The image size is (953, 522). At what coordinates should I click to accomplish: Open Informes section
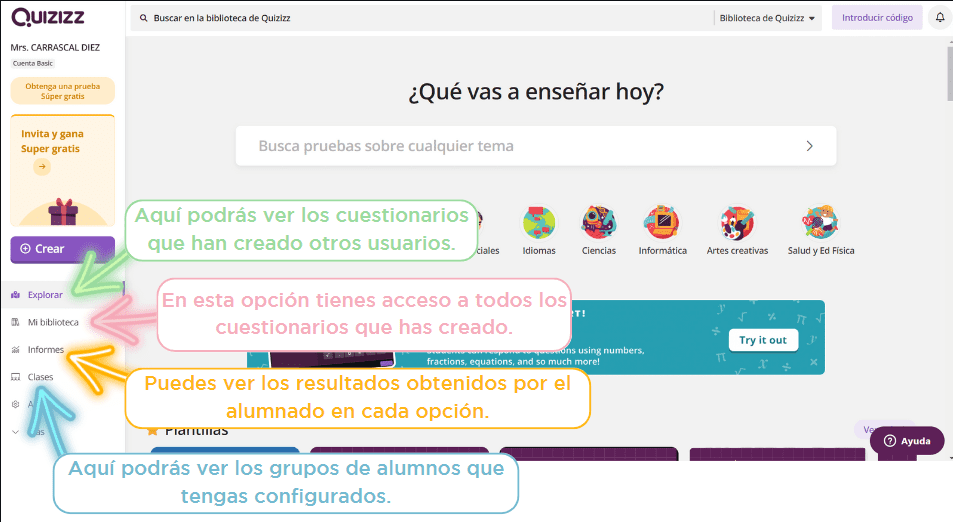pos(46,349)
